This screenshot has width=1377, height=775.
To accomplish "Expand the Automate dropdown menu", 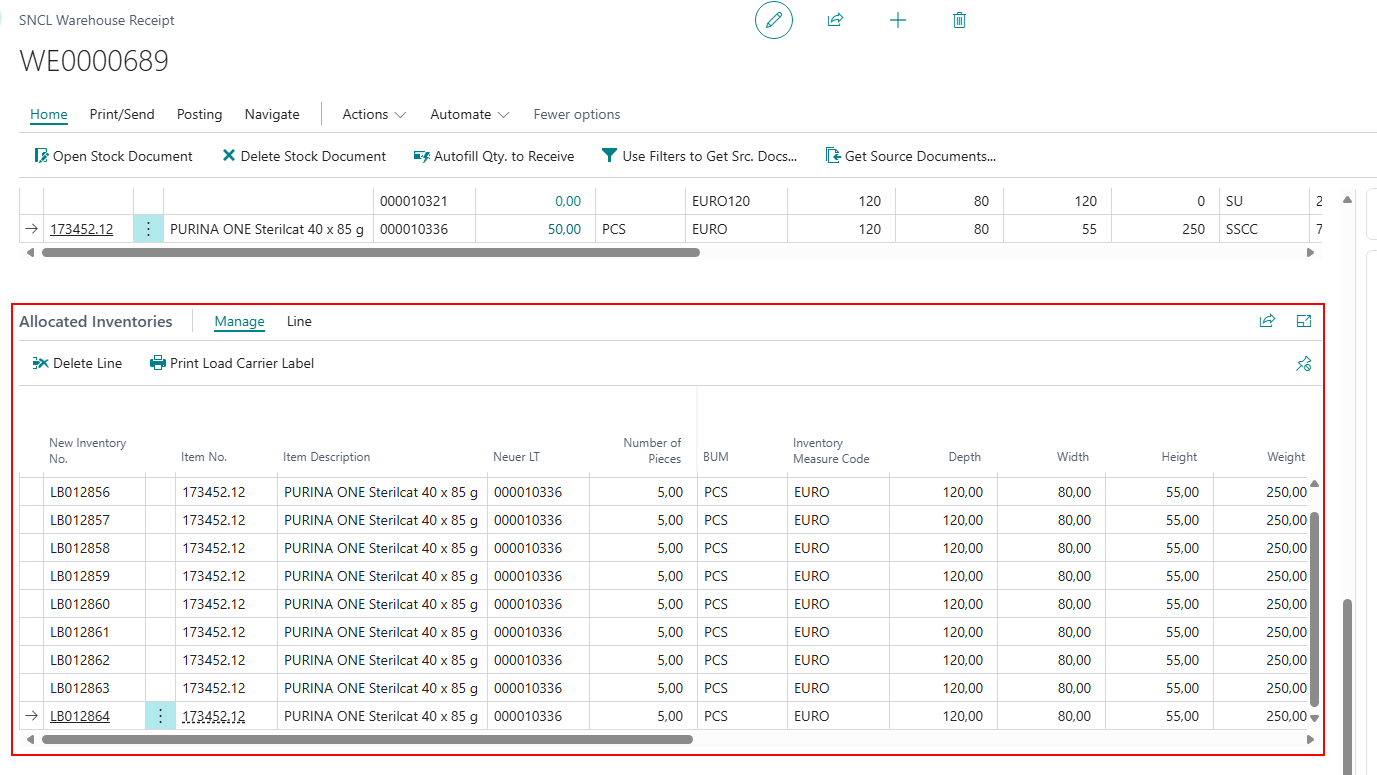I will point(470,114).
